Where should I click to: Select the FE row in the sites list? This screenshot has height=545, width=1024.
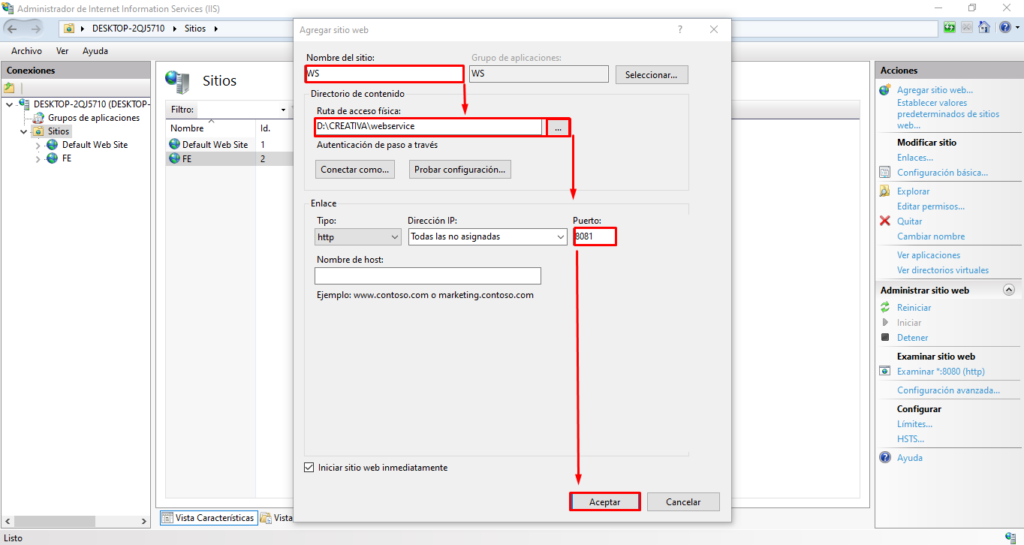click(x=229, y=159)
